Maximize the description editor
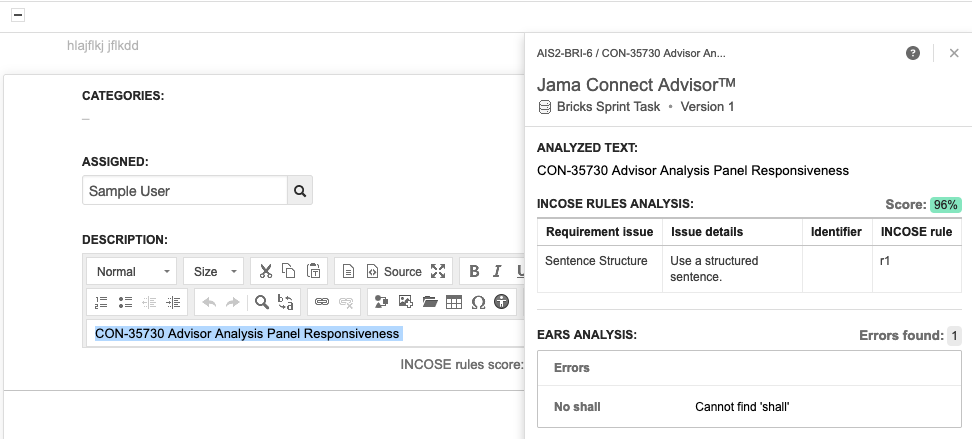 (437, 271)
